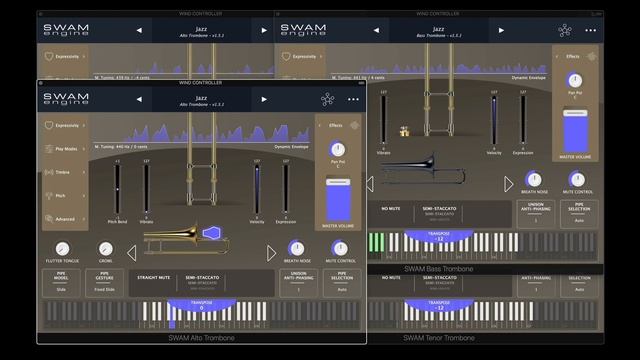Click Transpose 0 control on Alto keyboard
The image size is (640, 360).
point(202,306)
